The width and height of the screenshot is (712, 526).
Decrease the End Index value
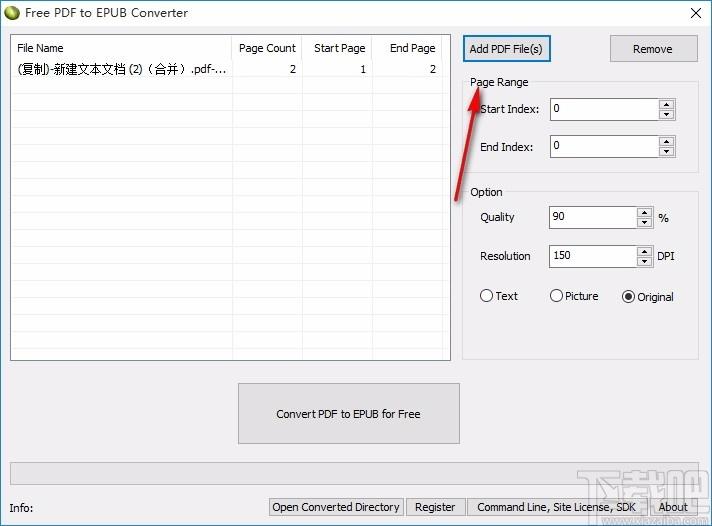tap(666, 152)
